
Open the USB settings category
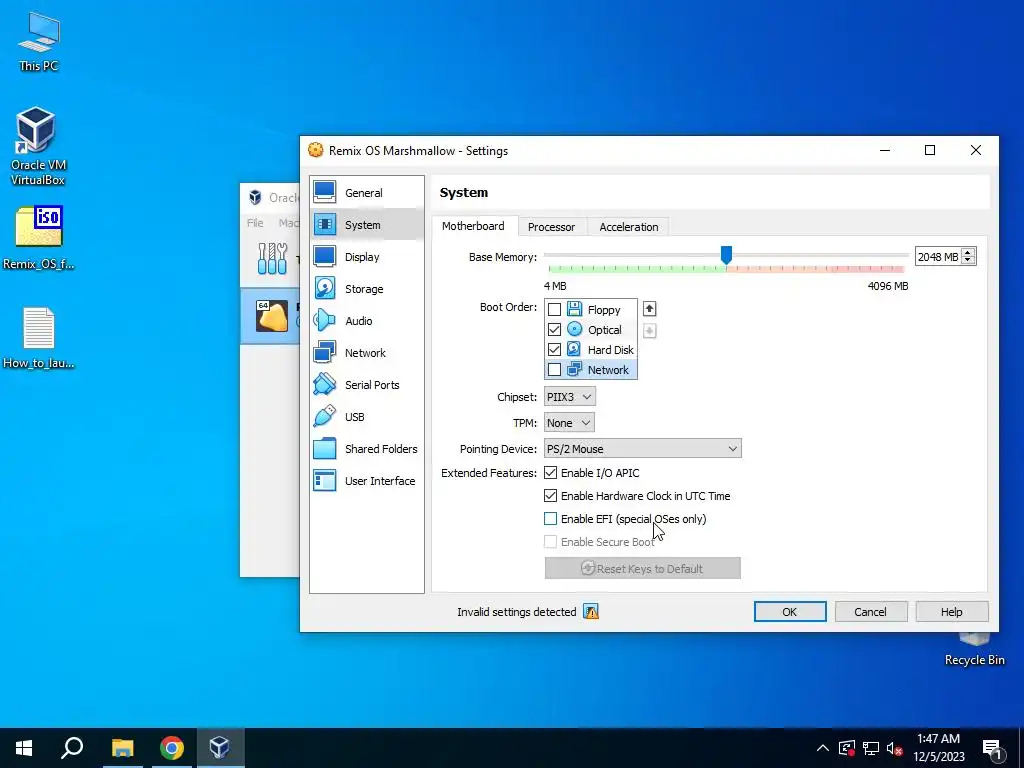[366, 417]
